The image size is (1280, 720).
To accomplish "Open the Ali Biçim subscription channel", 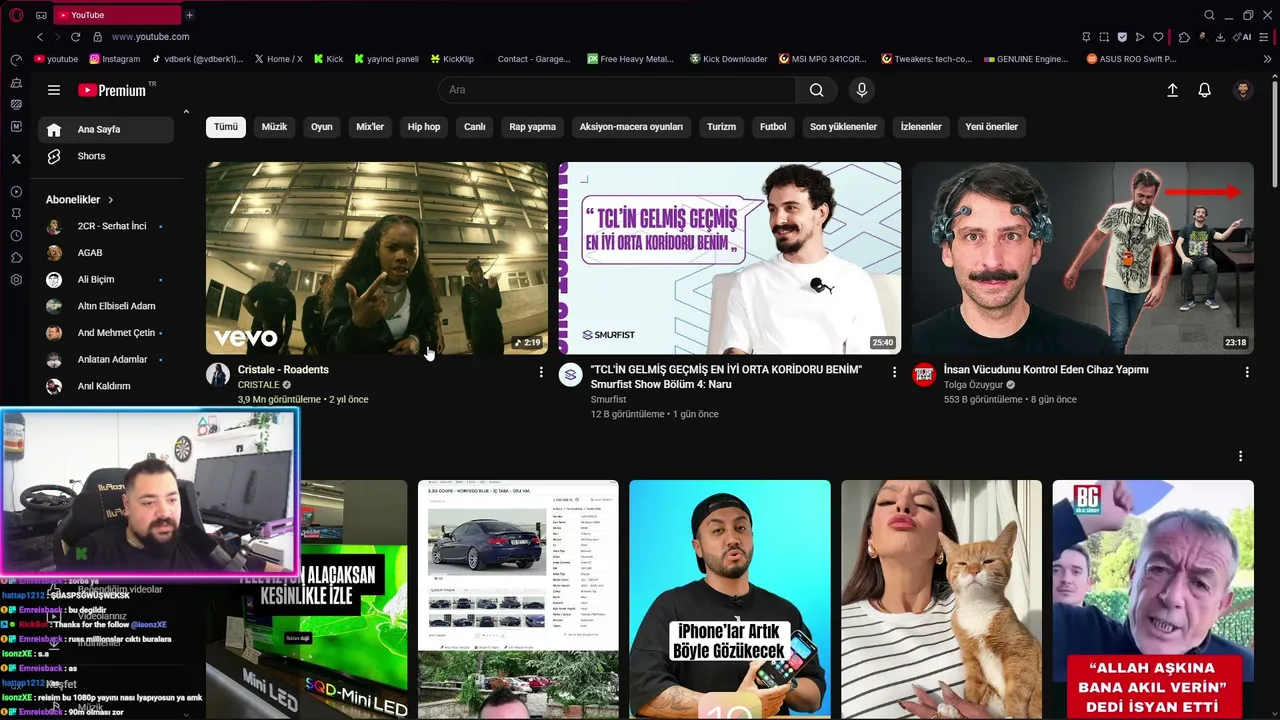I will [106, 279].
